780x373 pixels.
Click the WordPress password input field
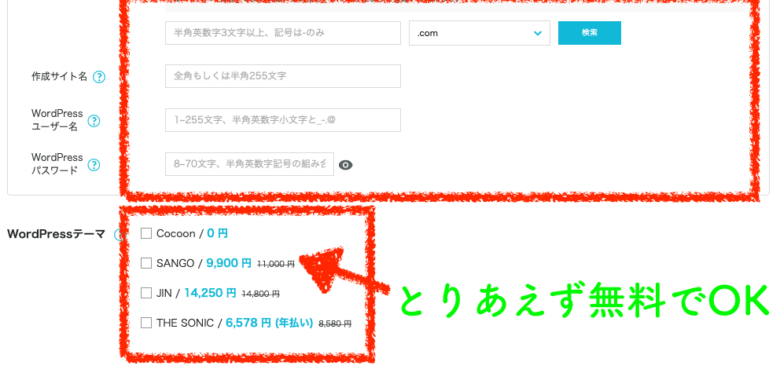pos(249,164)
